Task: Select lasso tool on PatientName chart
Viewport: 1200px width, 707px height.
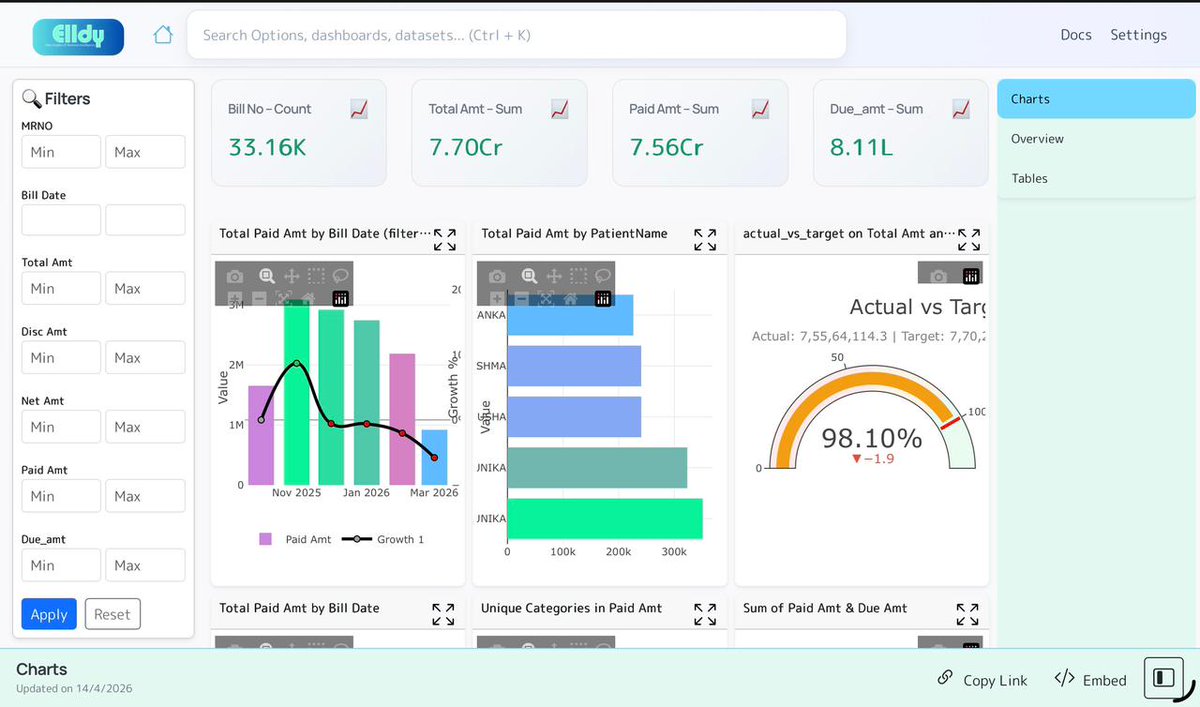Action: (602, 276)
